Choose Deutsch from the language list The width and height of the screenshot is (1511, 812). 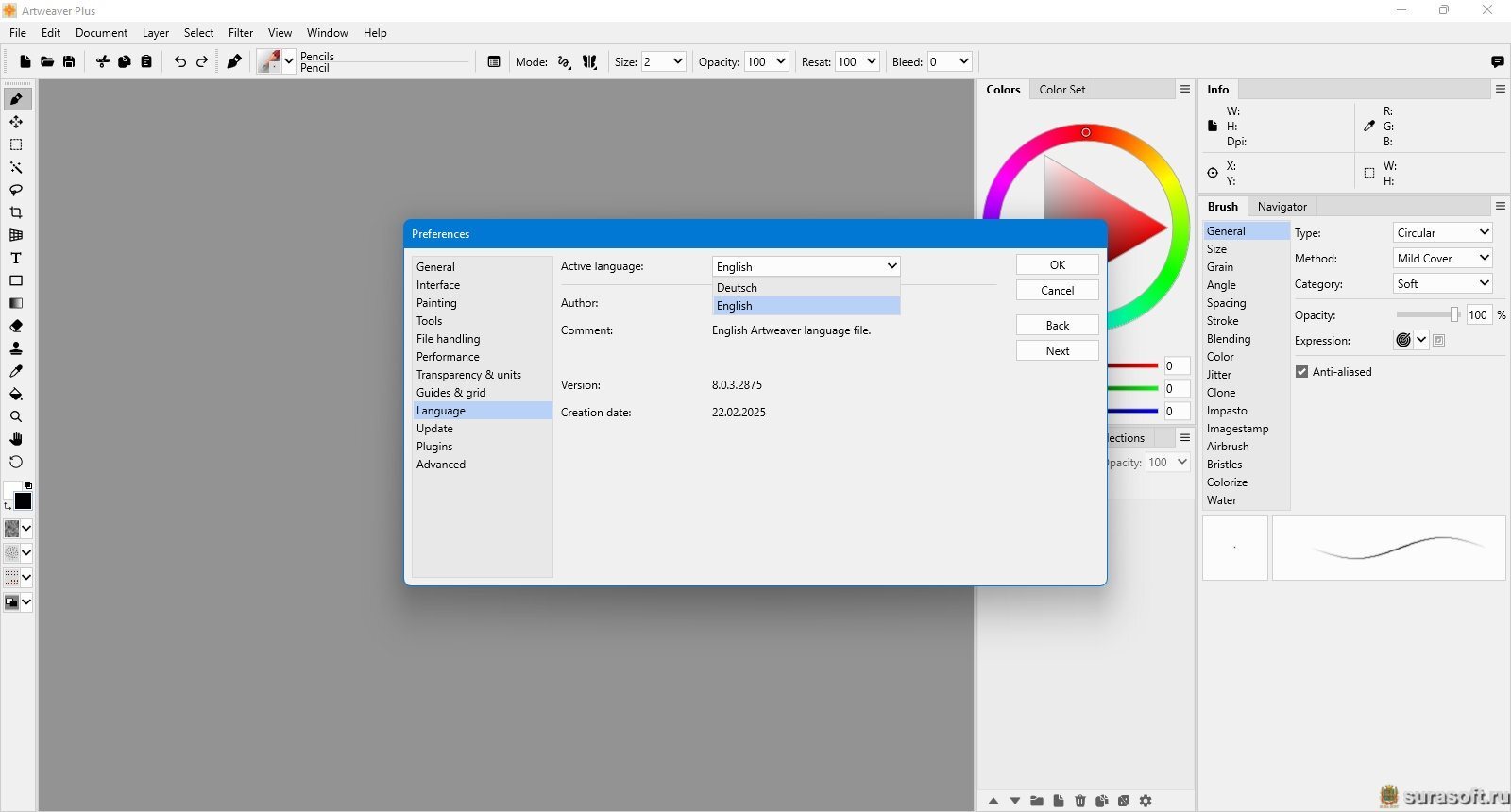[x=806, y=287]
